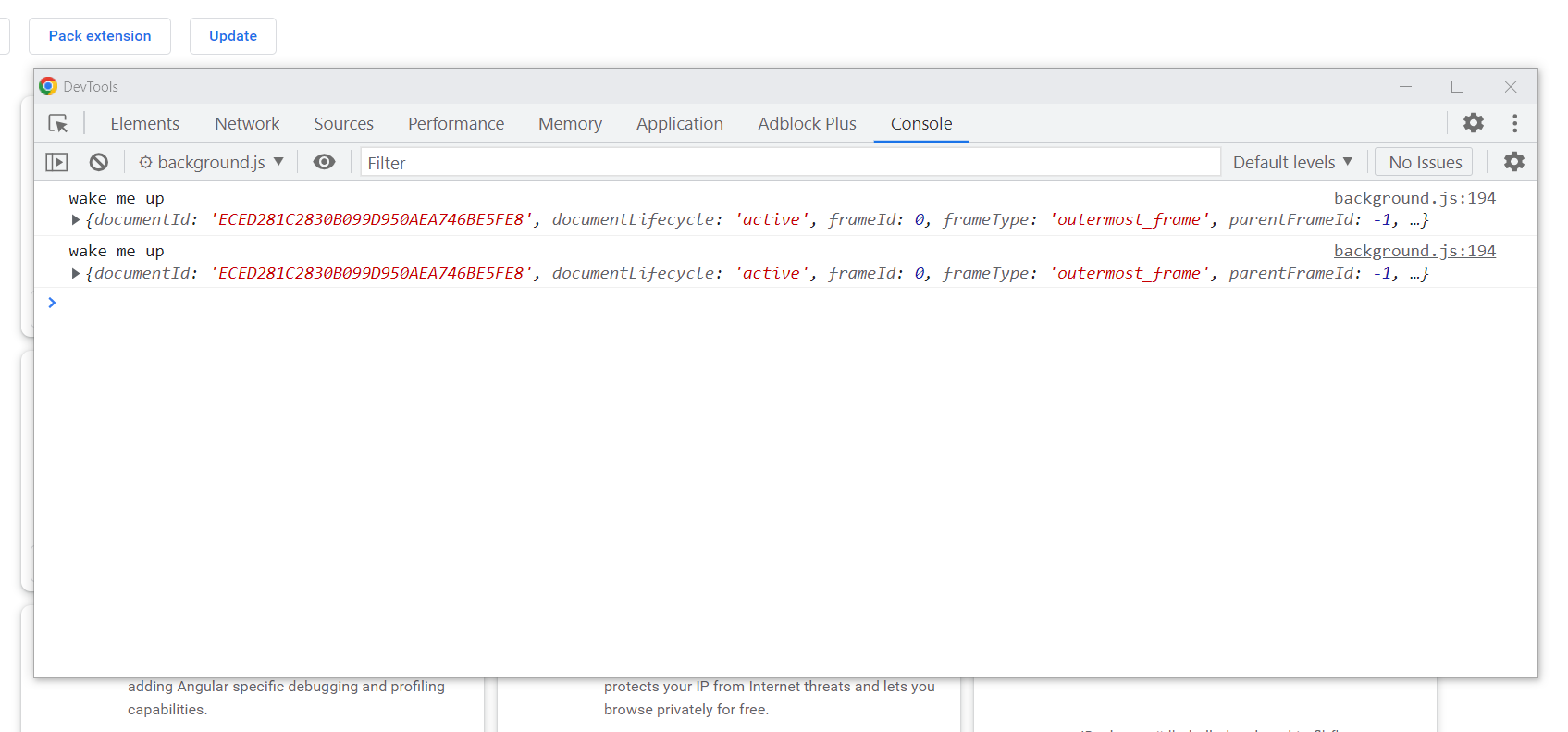The height and width of the screenshot is (732, 1568).
Task: Expand the second logged documentId object
Action: pos(76,274)
